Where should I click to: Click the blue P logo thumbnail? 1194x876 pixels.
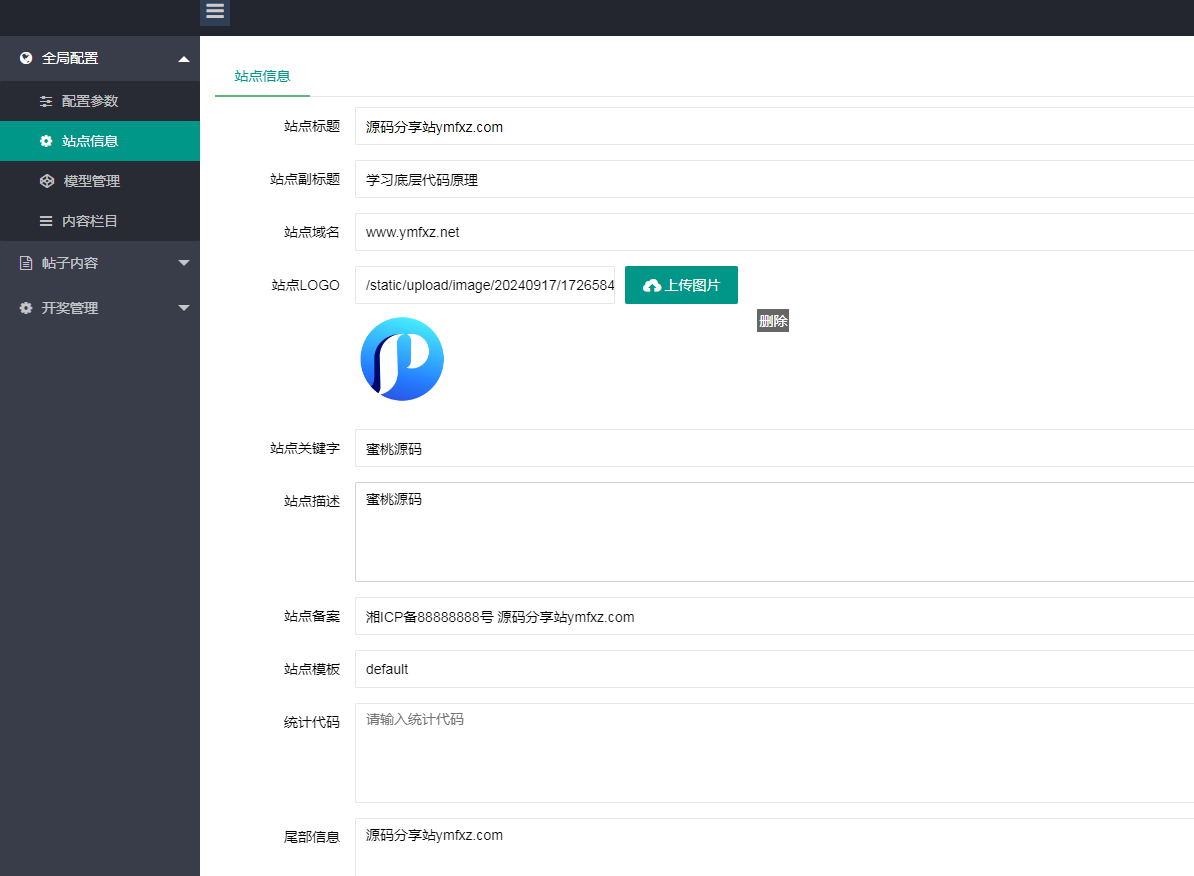(402, 359)
